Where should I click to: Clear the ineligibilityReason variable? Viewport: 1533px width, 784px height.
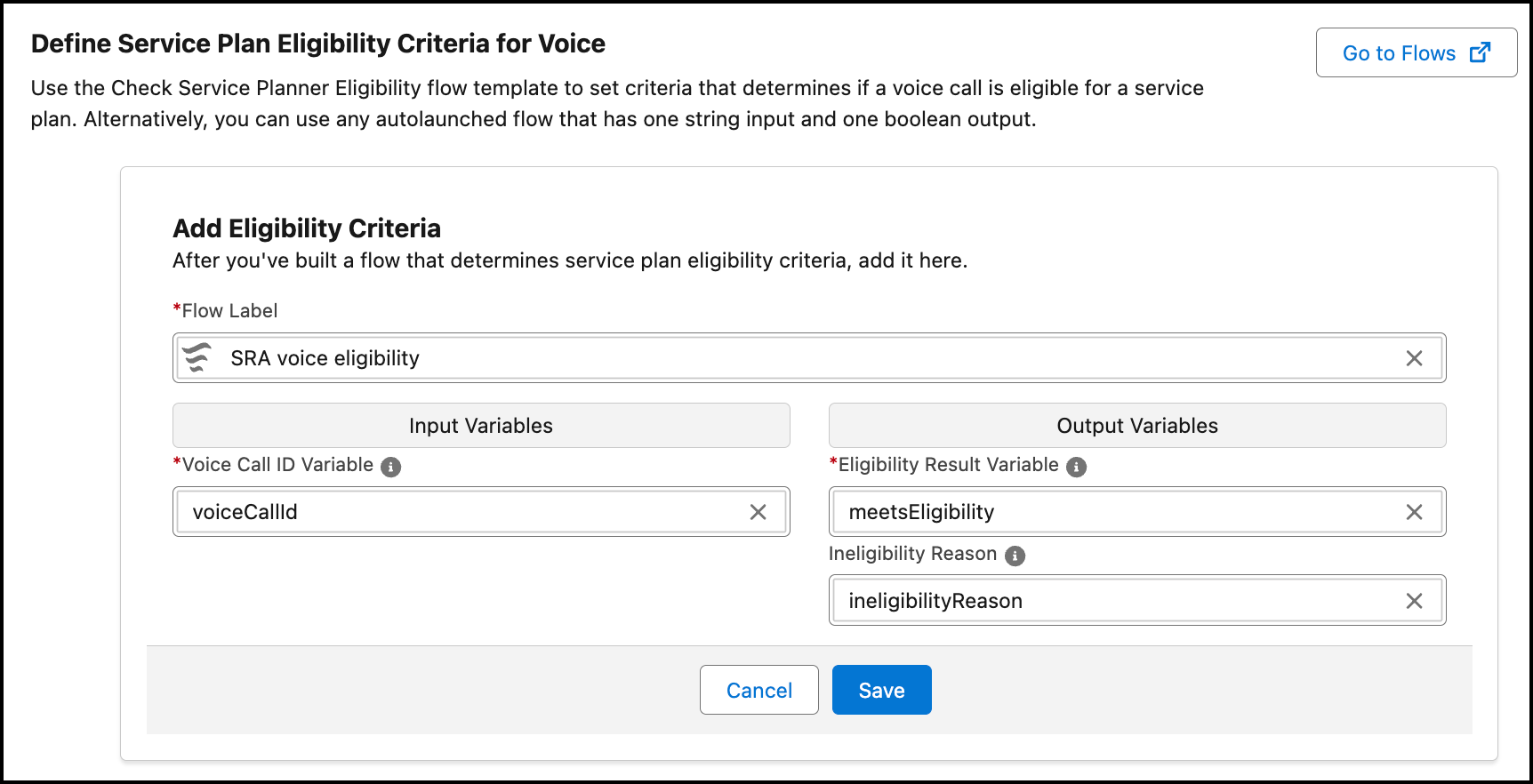pyautogui.click(x=1414, y=601)
